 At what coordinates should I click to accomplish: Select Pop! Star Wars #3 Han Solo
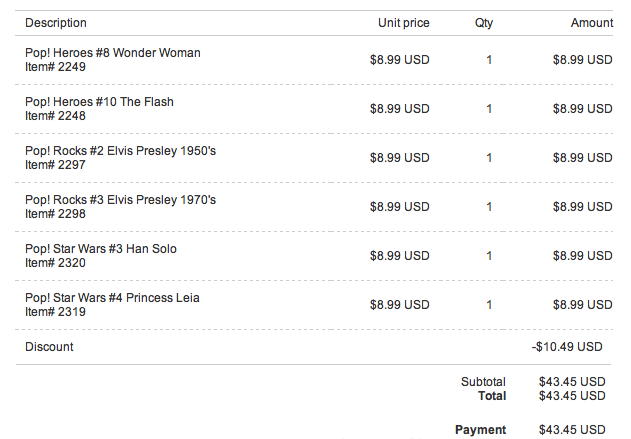[x=101, y=249]
